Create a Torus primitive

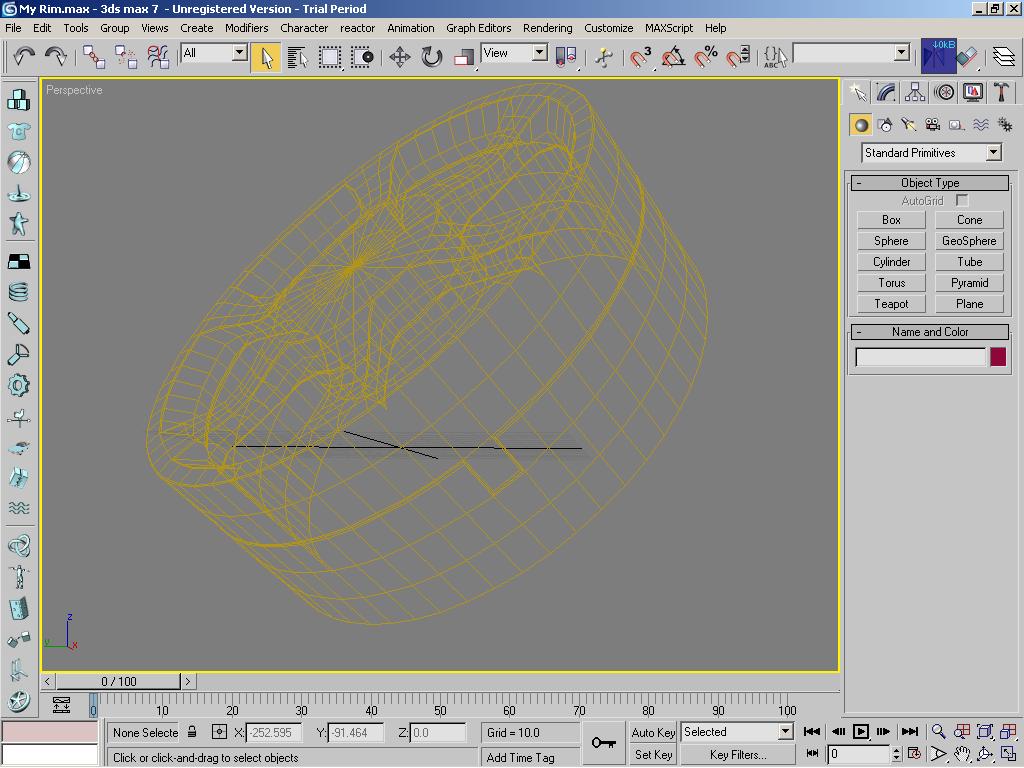(x=891, y=283)
